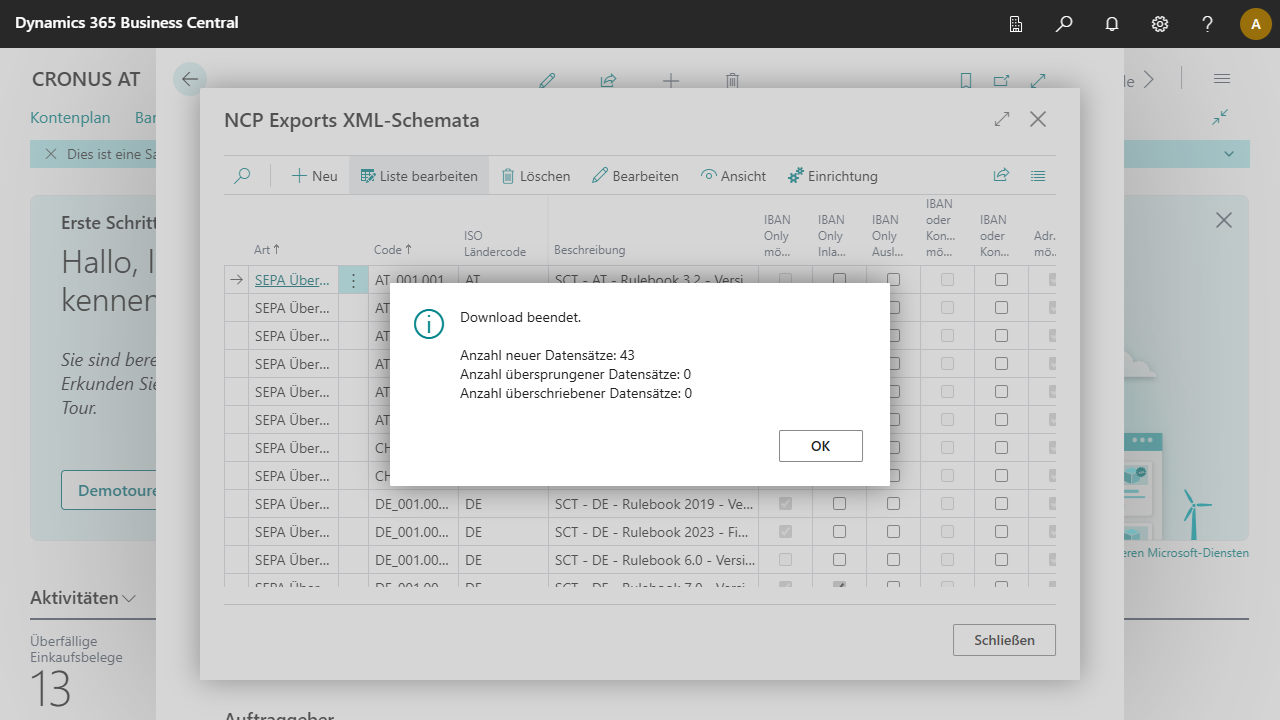Screen dimensions: 1280x720
Task: Toggle IBAN Only Ausland checkbox for Rulebook 2023 row
Action: tap(893, 532)
